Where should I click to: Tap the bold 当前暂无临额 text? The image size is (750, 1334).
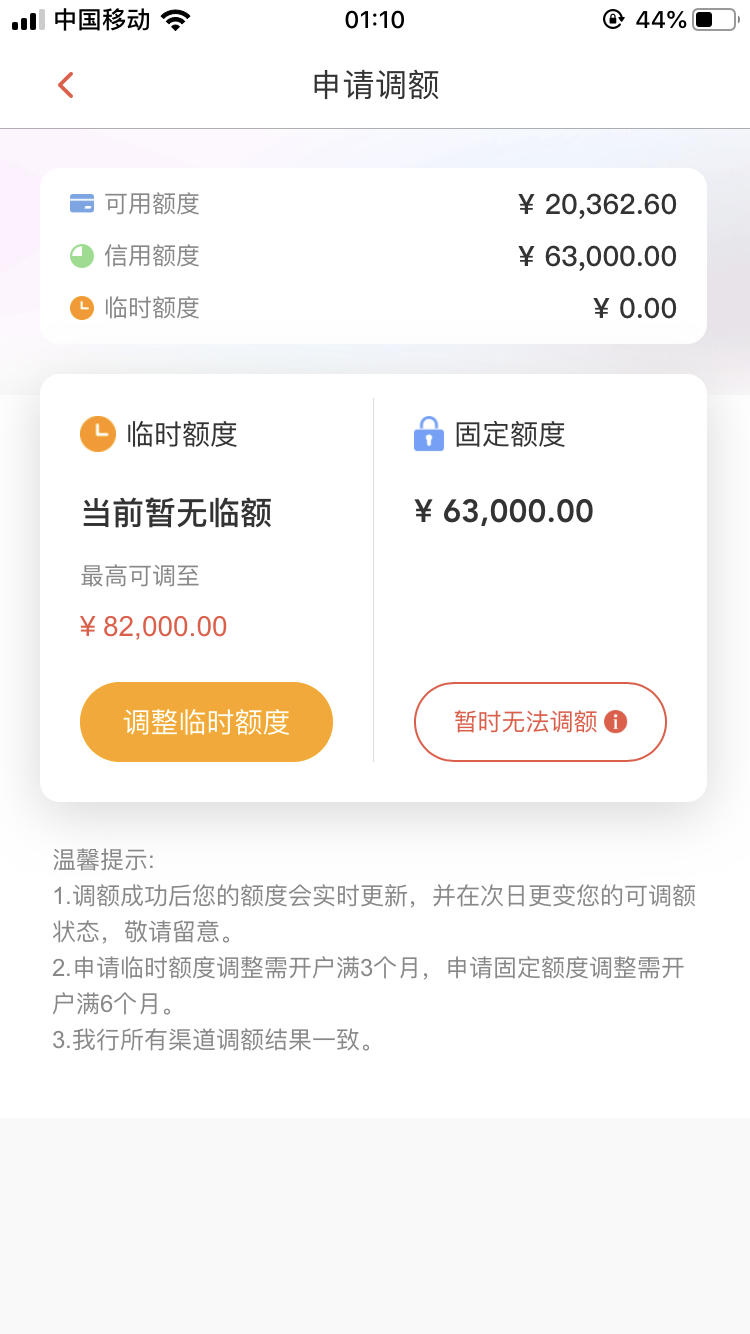point(176,513)
